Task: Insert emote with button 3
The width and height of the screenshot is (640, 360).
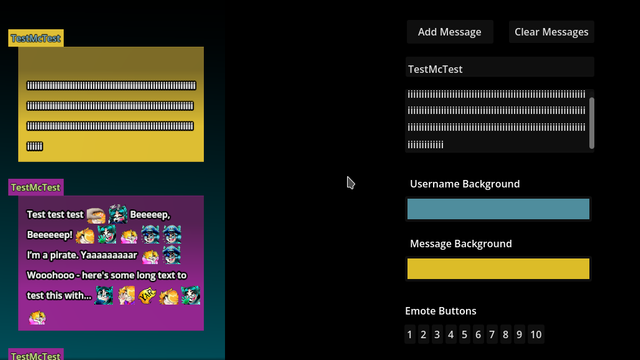Action: click(x=437, y=335)
